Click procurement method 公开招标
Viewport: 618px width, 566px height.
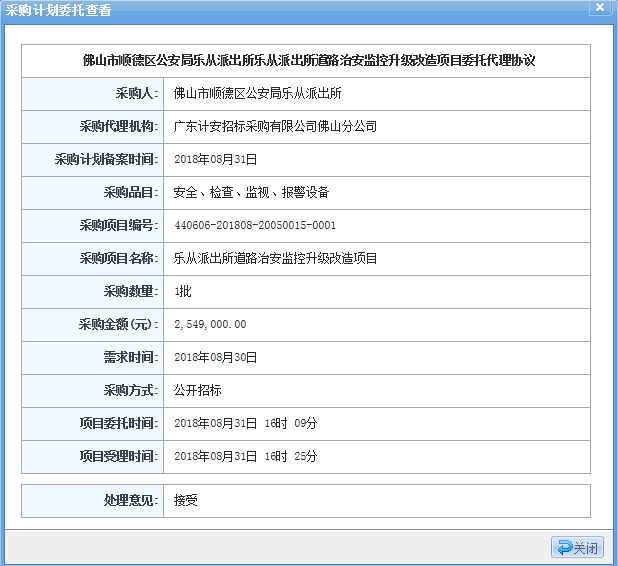pyautogui.click(x=197, y=391)
